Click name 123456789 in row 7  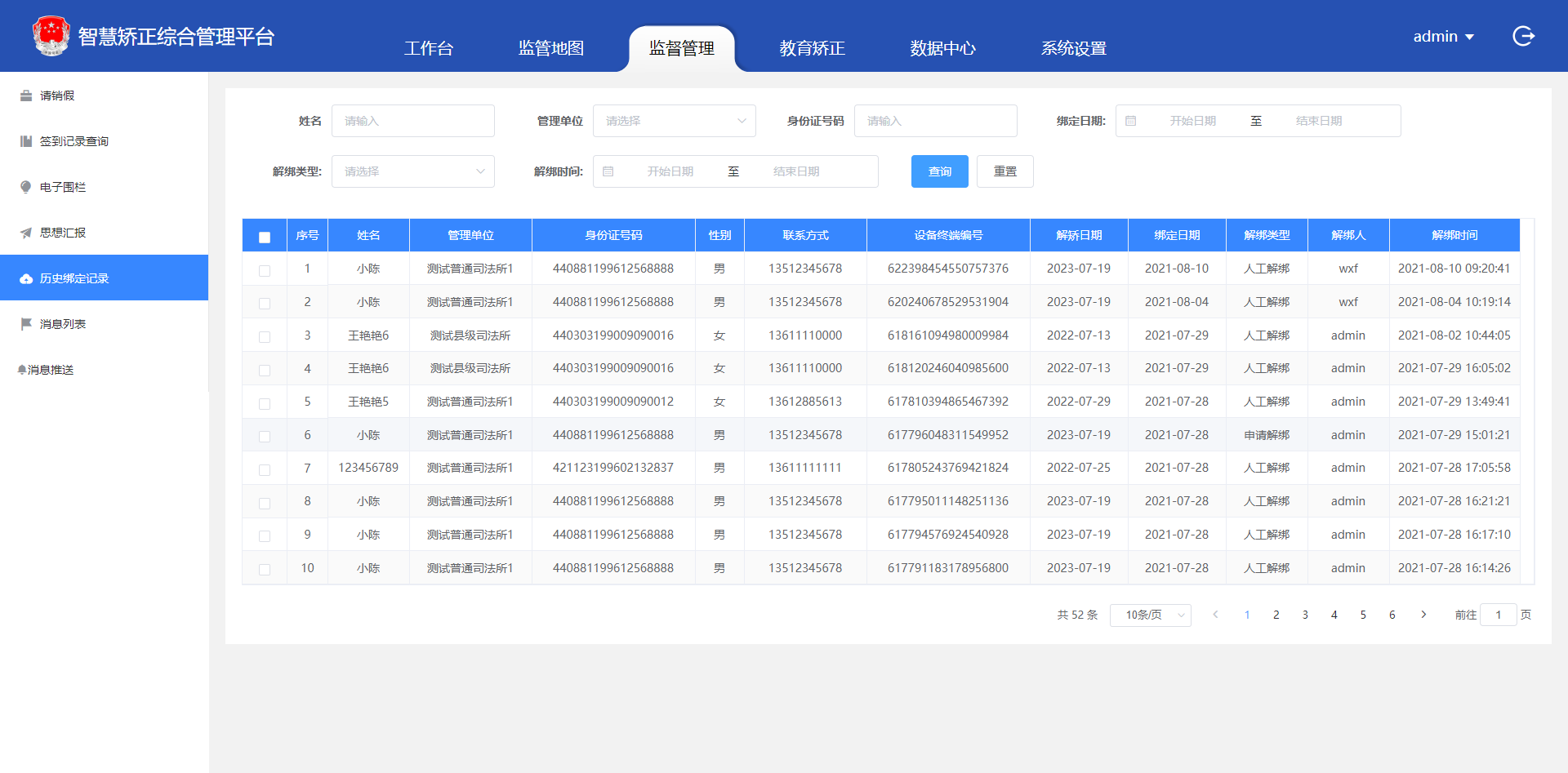(x=368, y=468)
